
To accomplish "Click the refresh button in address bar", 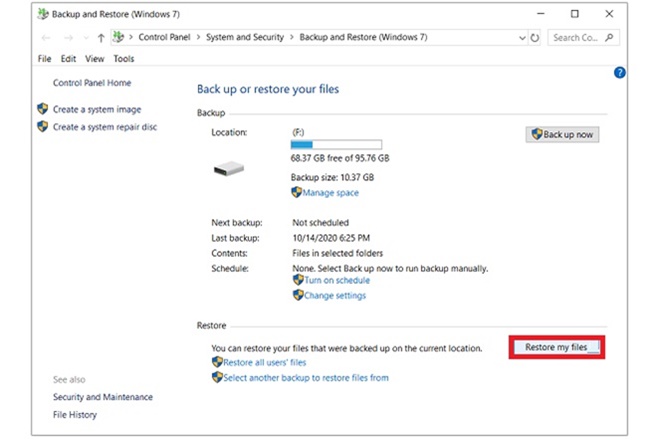I will [x=535, y=37].
